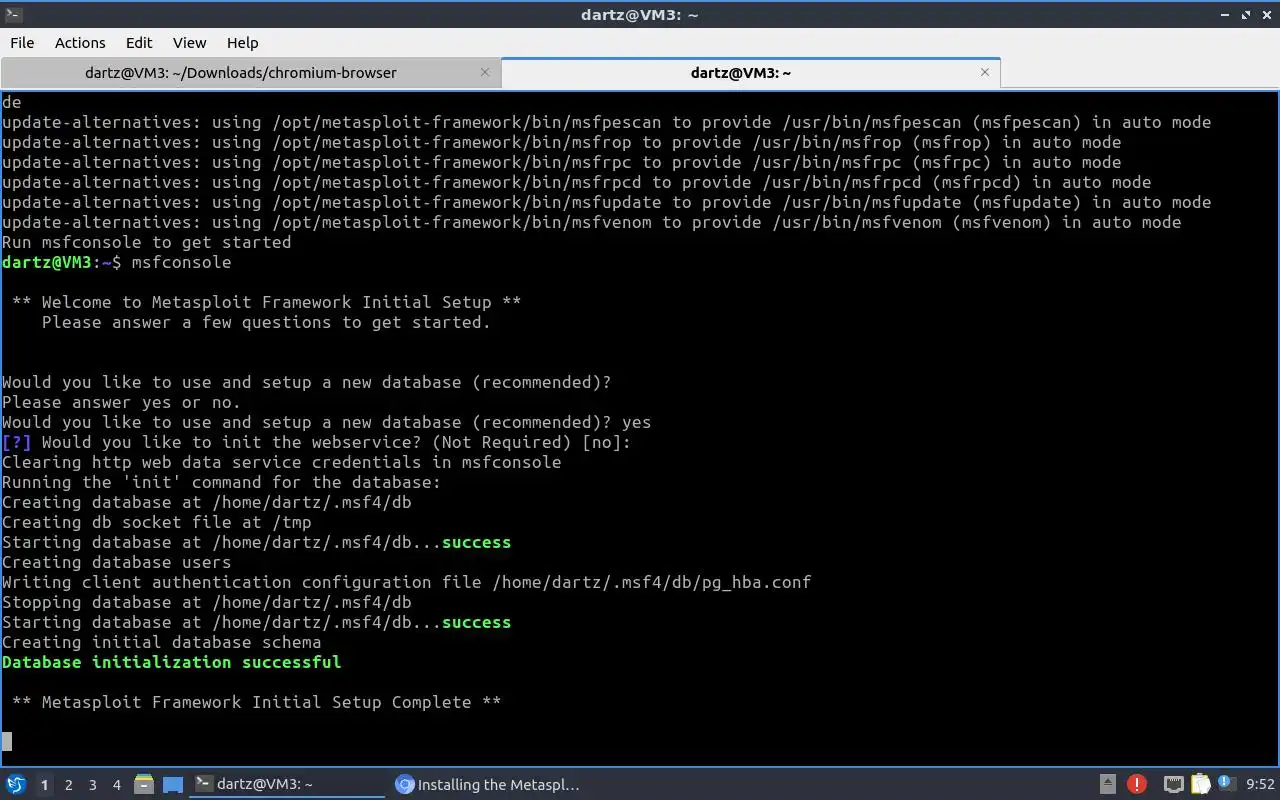Screen dimensions: 1280x800
Task: Click the show desktop panel icon
Action: (173, 785)
